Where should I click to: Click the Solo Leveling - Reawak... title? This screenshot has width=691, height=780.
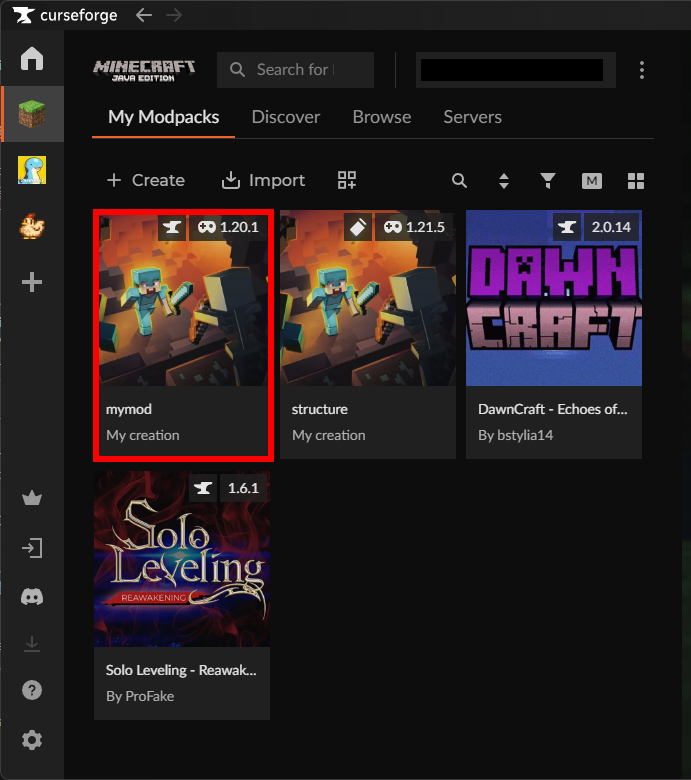click(x=181, y=670)
